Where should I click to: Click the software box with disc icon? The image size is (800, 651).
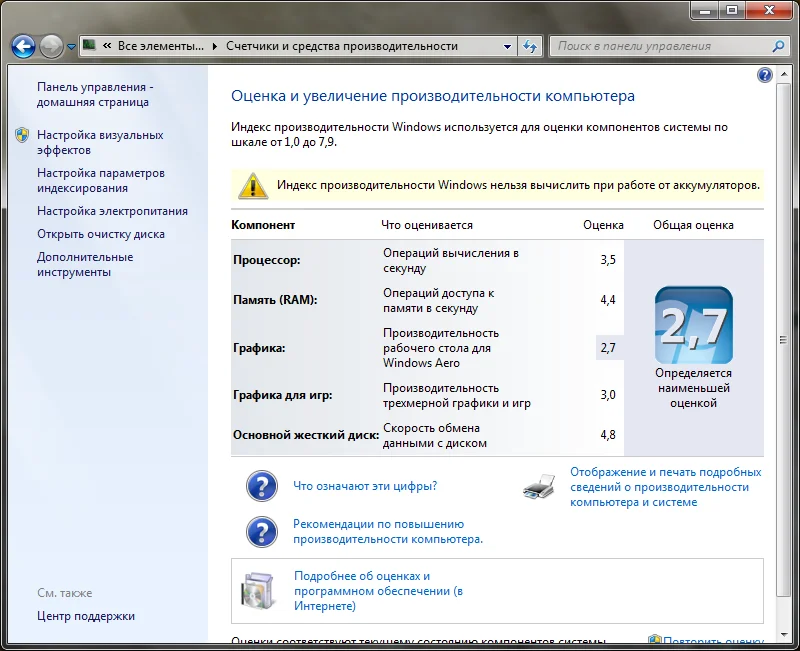pos(258,591)
